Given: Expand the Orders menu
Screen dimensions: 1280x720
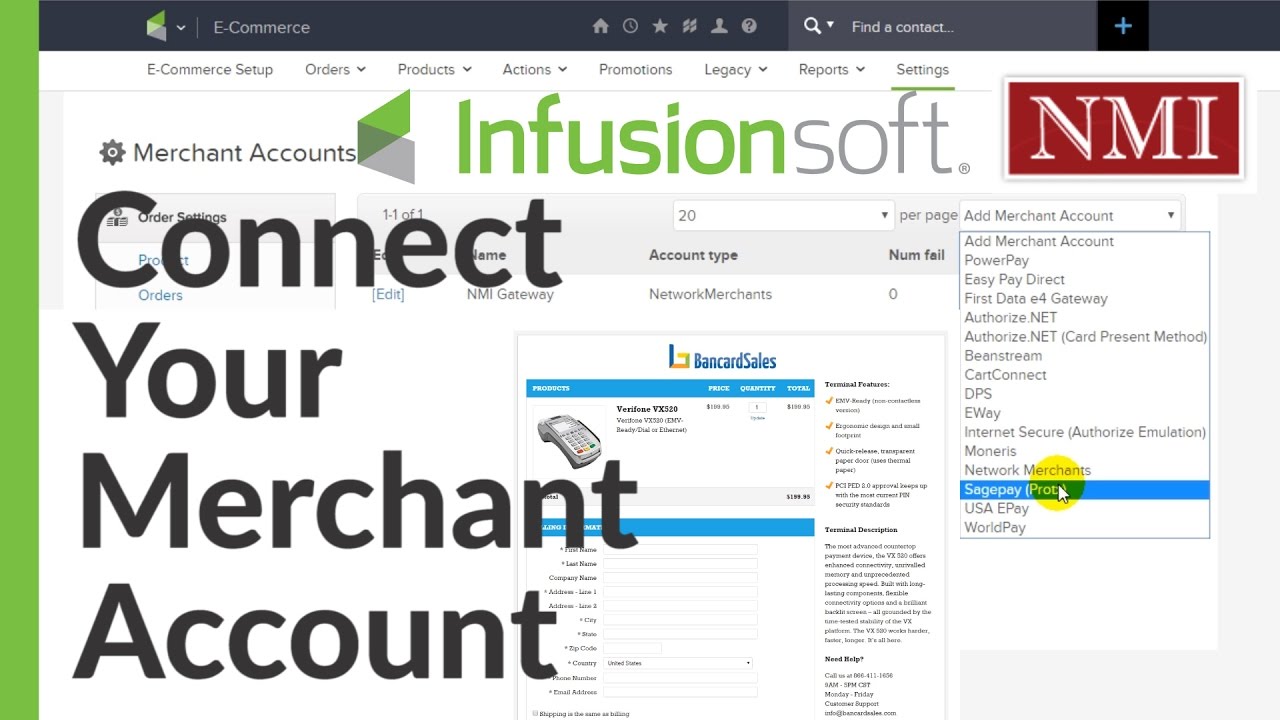Looking at the screenshot, I should (x=335, y=69).
